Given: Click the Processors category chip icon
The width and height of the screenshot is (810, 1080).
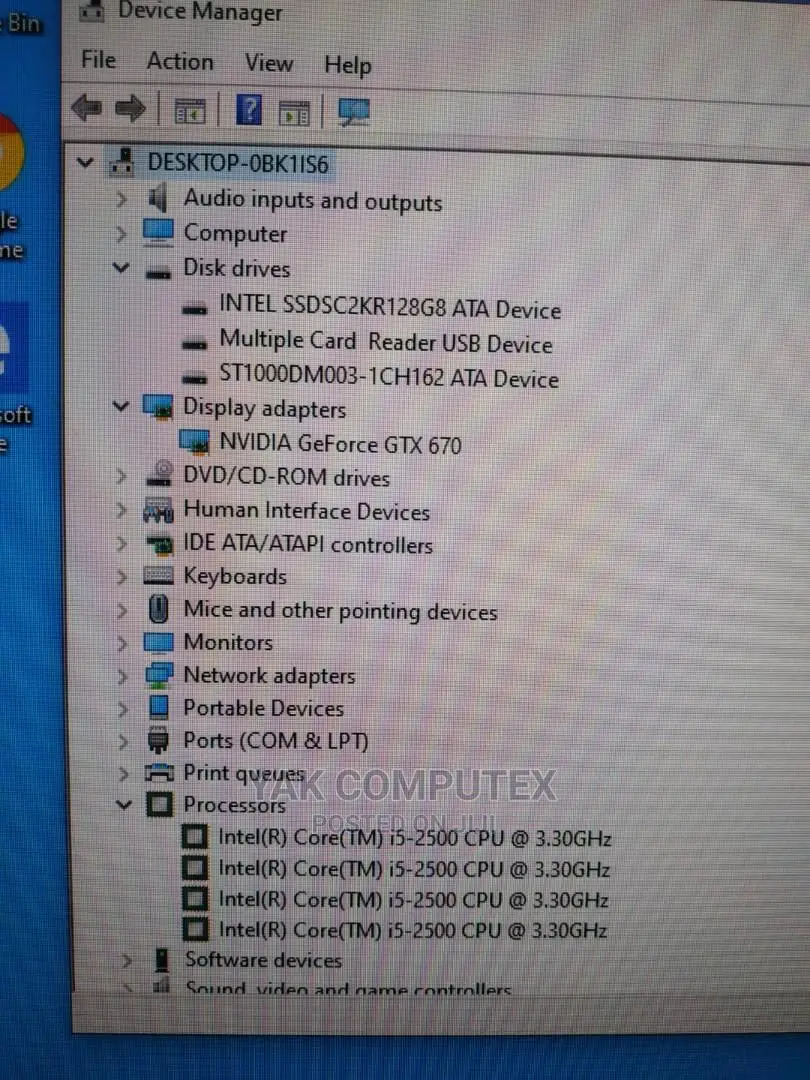Looking at the screenshot, I should [x=160, y=804].
